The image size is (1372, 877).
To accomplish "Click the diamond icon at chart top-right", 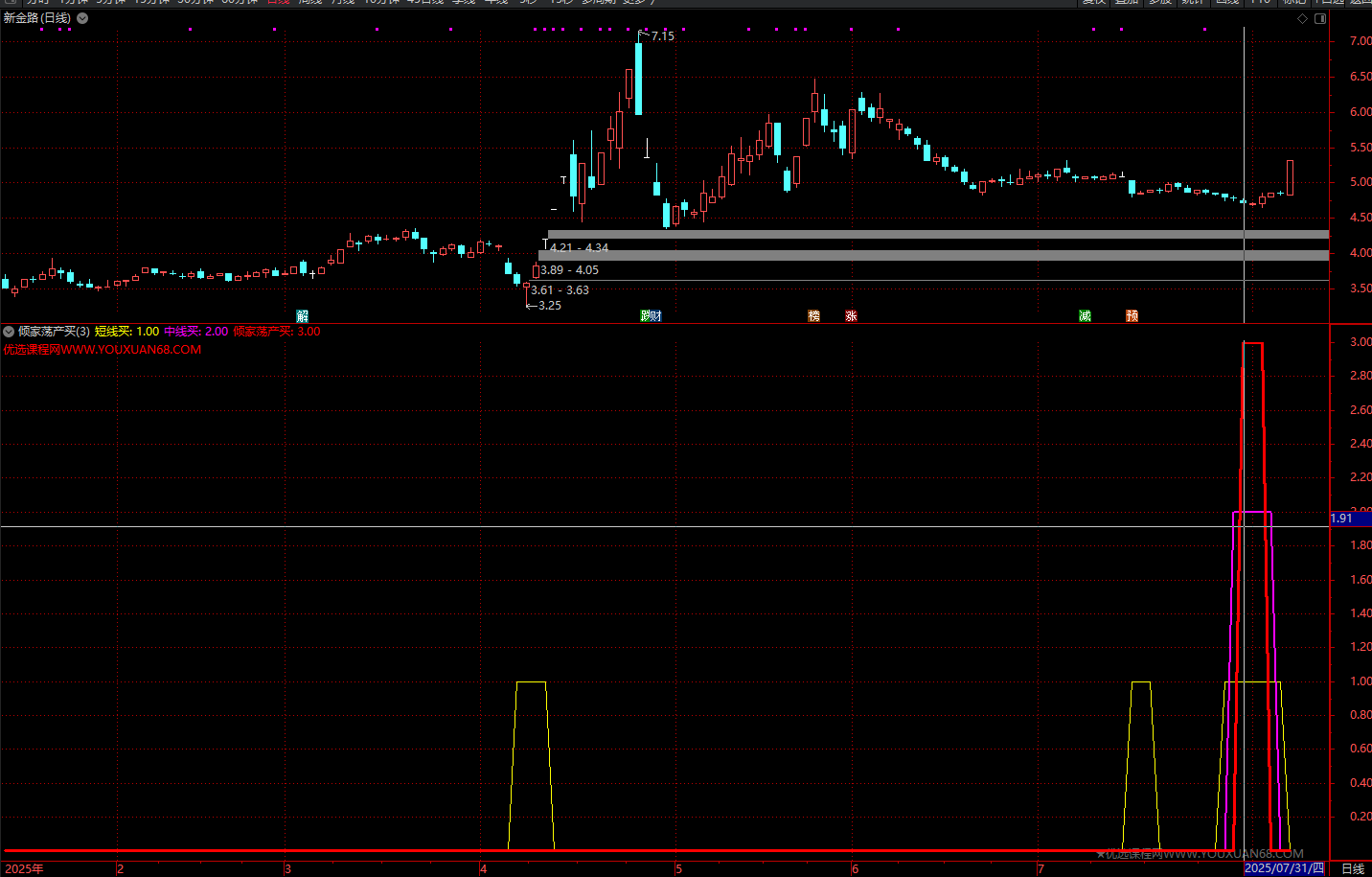I will coord(1302,18).
